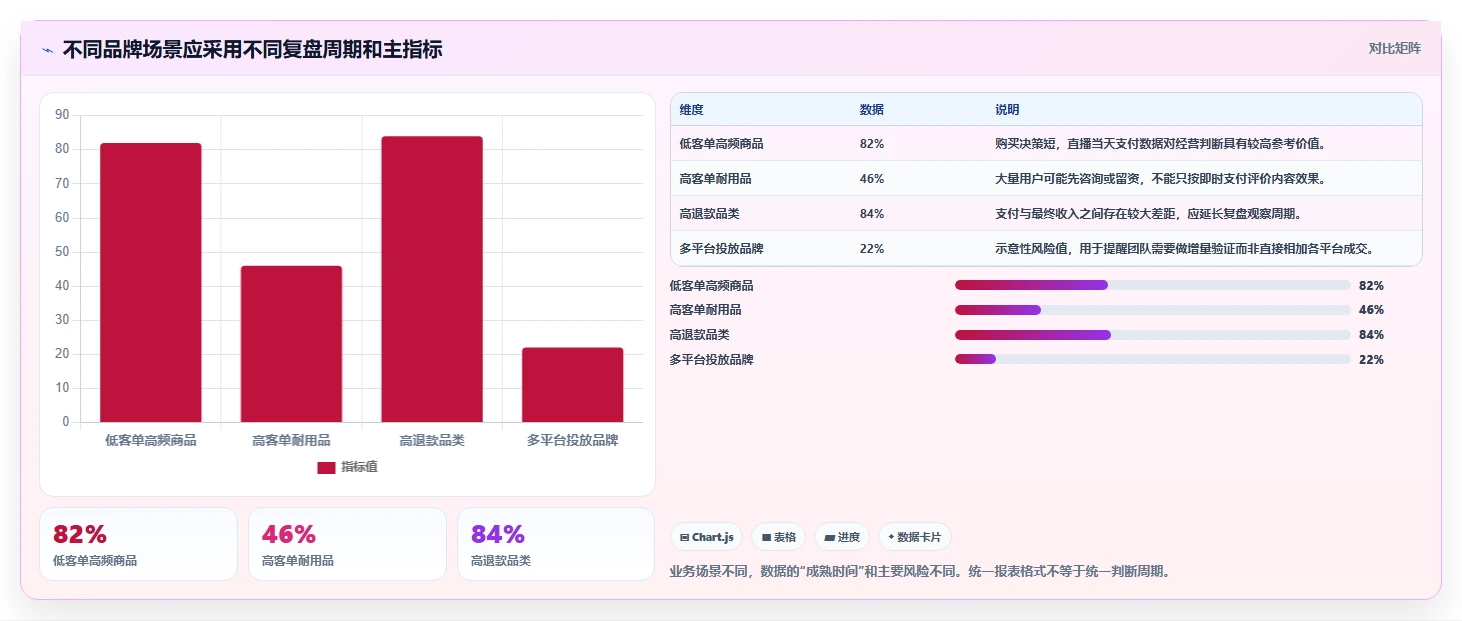Click the 高客单耐用品 46% progress bar

tap(1152, 310)
